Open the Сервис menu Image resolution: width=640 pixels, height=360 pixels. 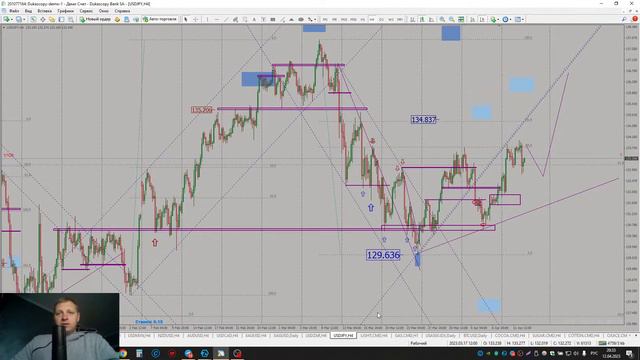click(86, 11)
